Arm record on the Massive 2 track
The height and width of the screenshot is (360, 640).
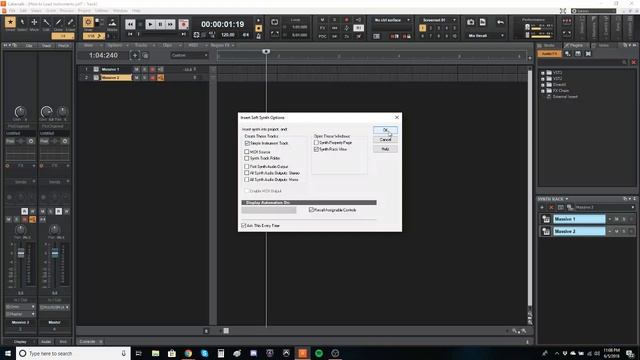click(x=152, y=78)
